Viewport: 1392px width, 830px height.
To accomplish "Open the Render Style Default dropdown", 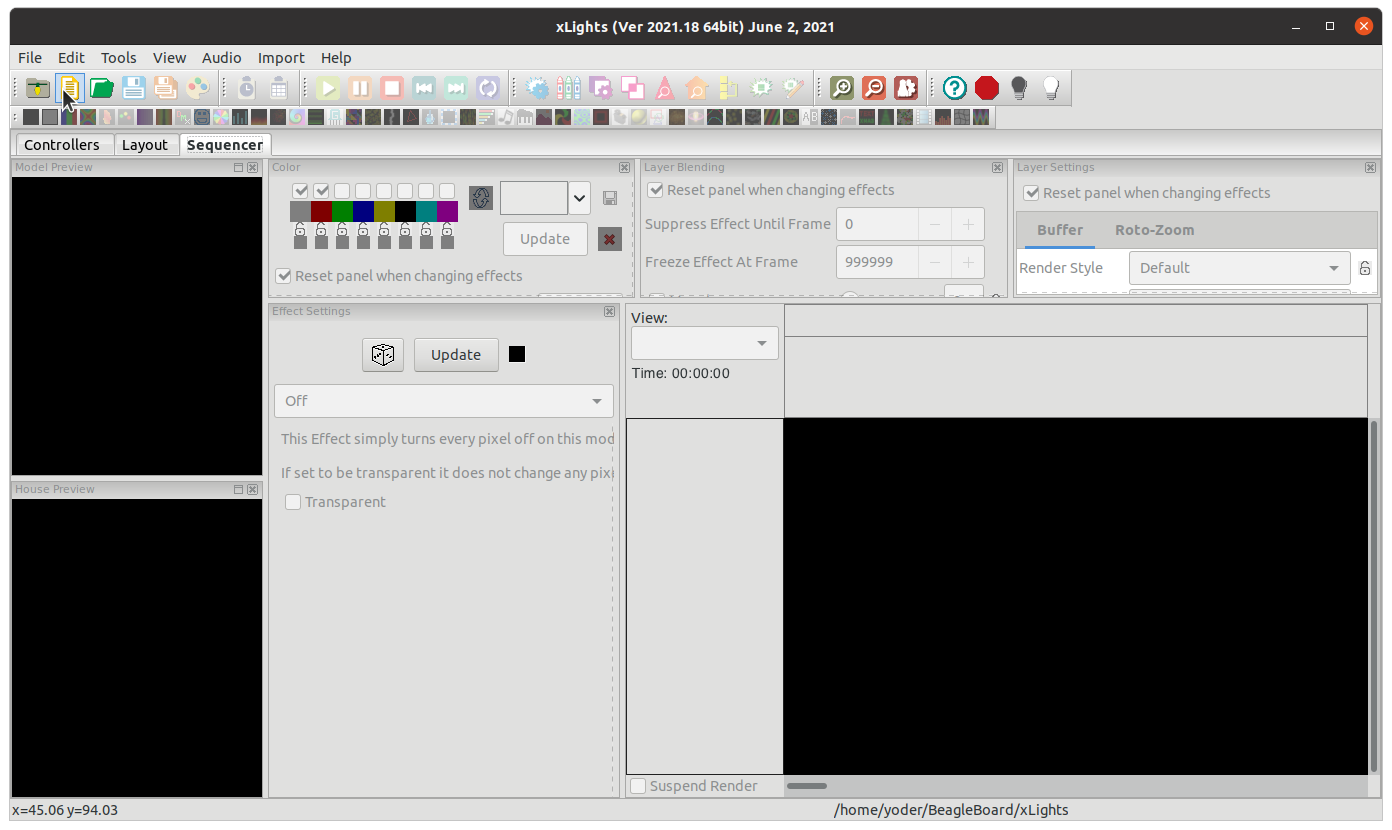I will [x=1239, y=268].
